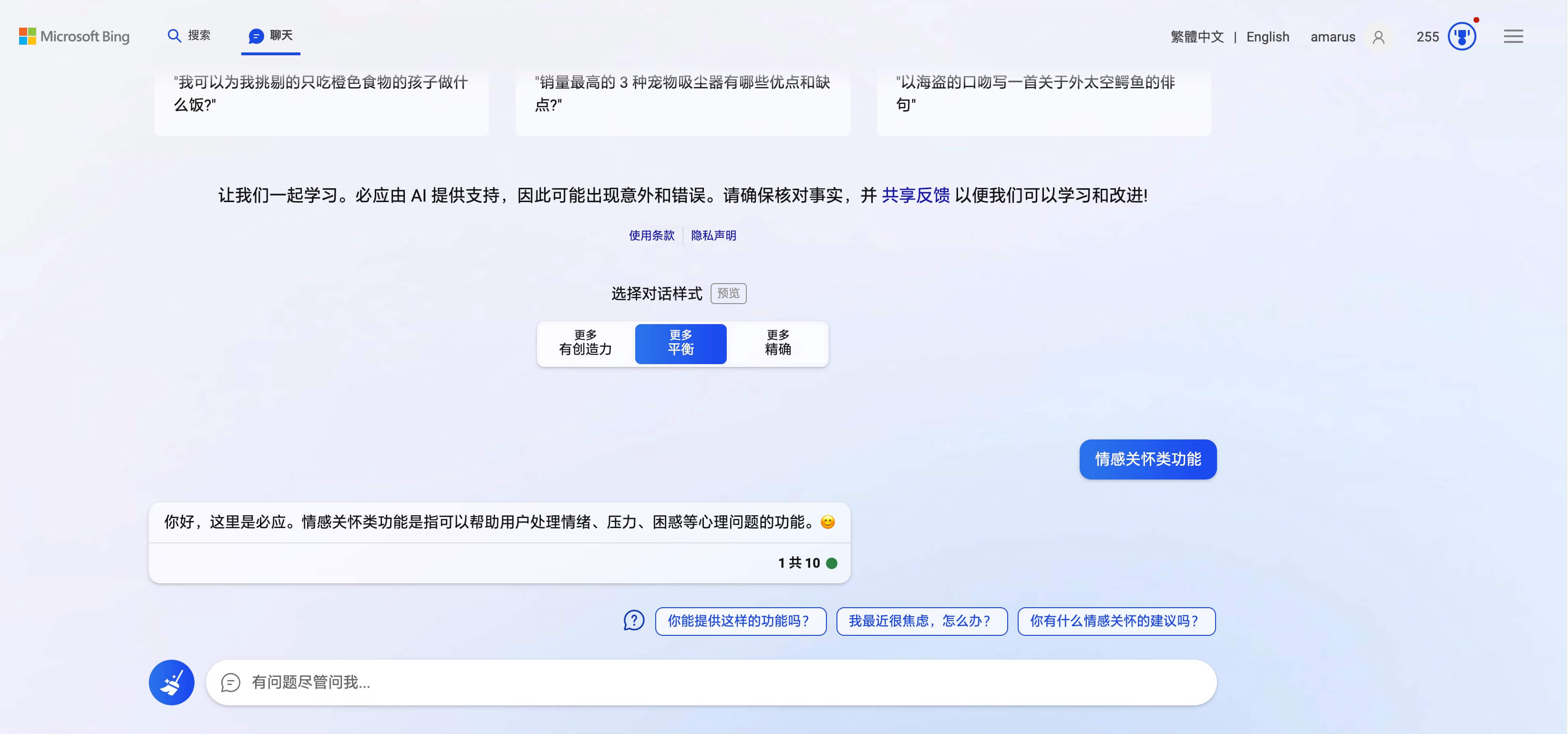This screenshot has height=734, width=1568.
Task: Click the search magnifier icon
Action: [174, 36]
